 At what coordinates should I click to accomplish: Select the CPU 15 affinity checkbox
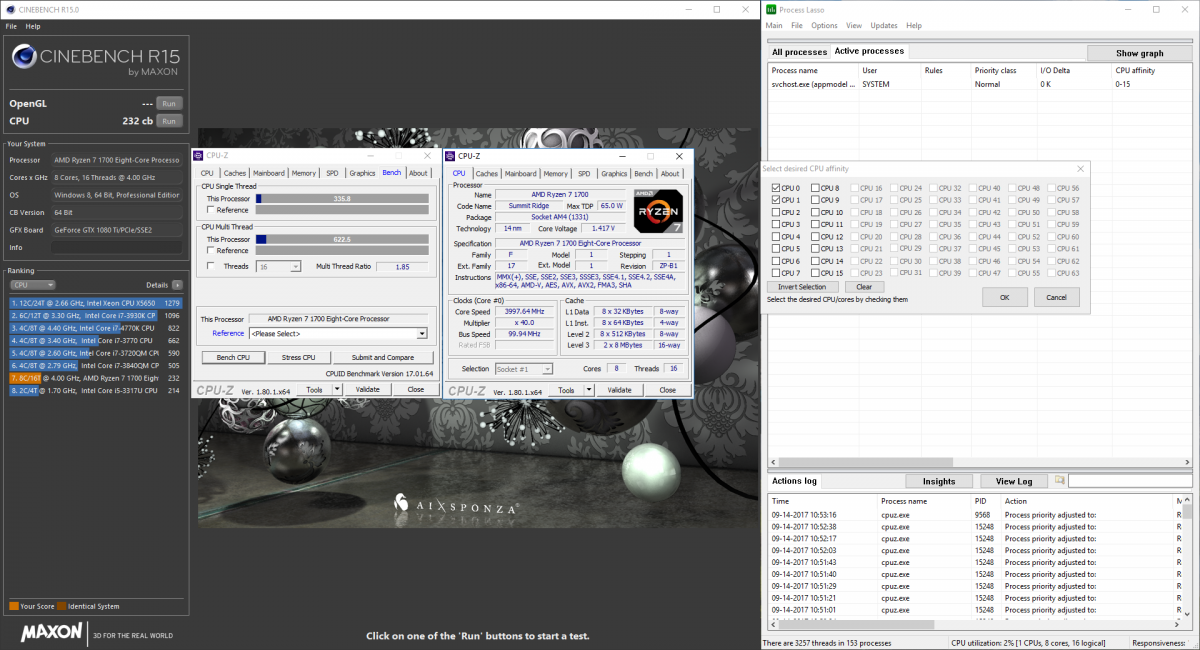[x=815, y=273]
